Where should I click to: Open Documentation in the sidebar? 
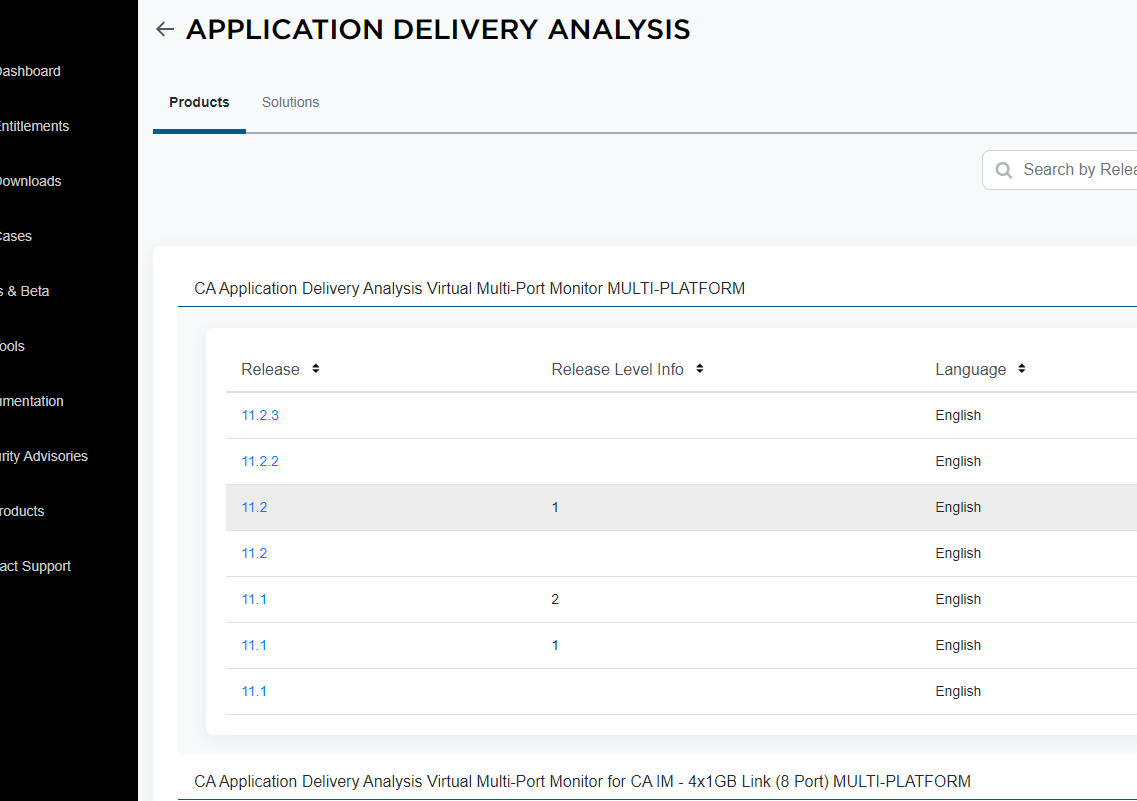[x=32, y=401]
